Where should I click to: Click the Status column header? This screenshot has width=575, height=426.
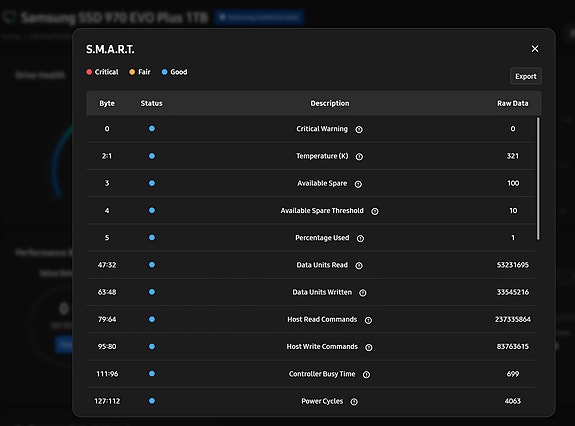(151, 103)
